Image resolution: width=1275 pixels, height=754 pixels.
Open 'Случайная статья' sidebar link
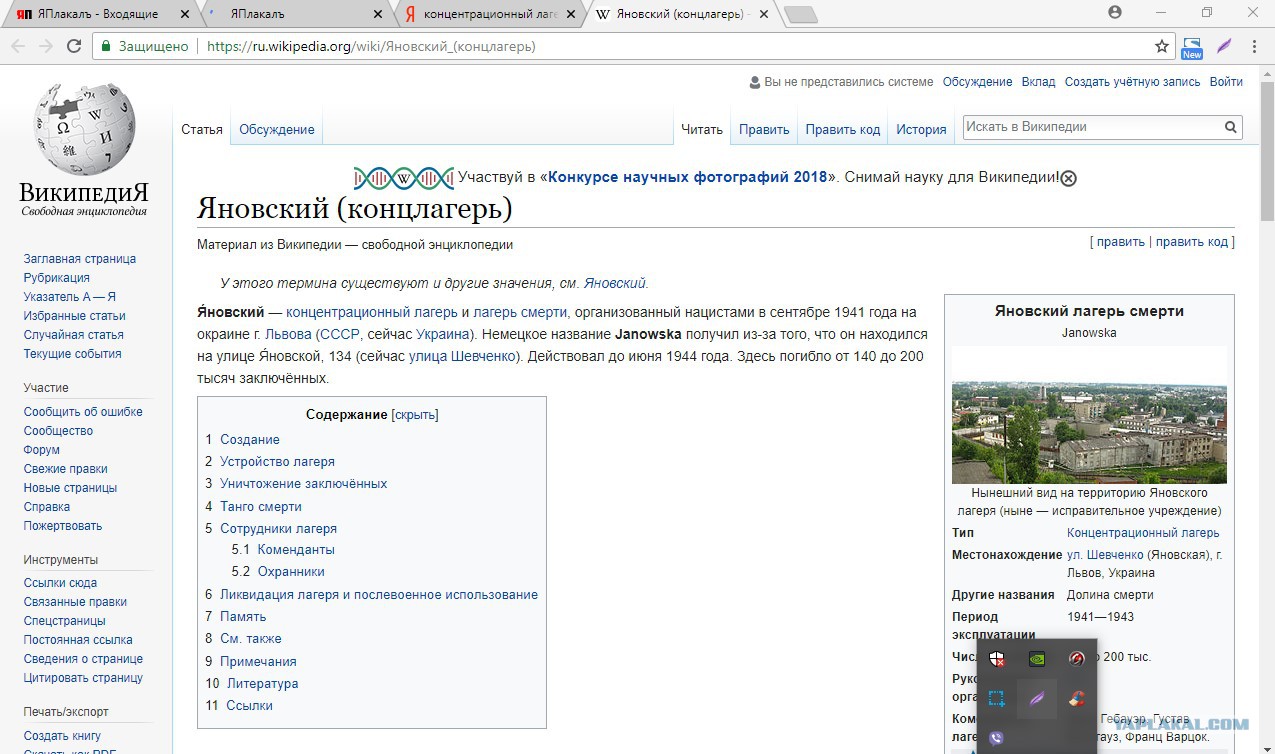[x=74, y=334]
